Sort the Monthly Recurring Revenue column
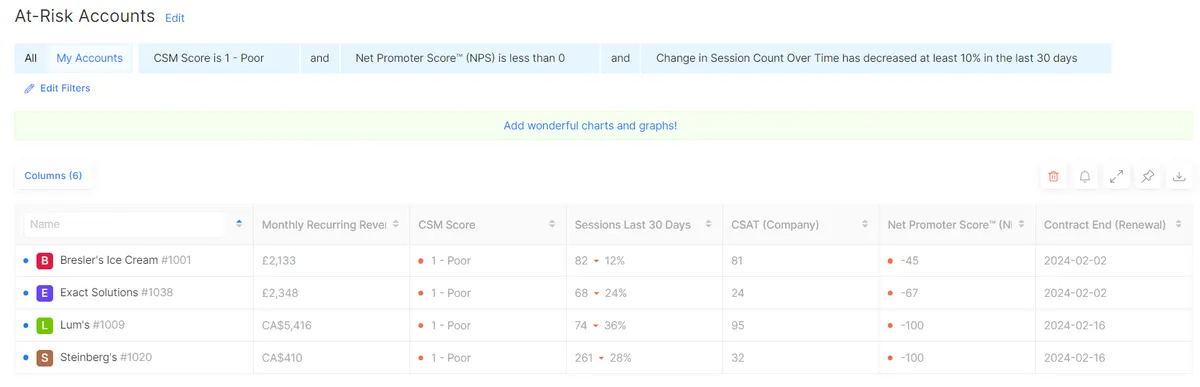1200x387 pixels. click(x=396, y=225)
